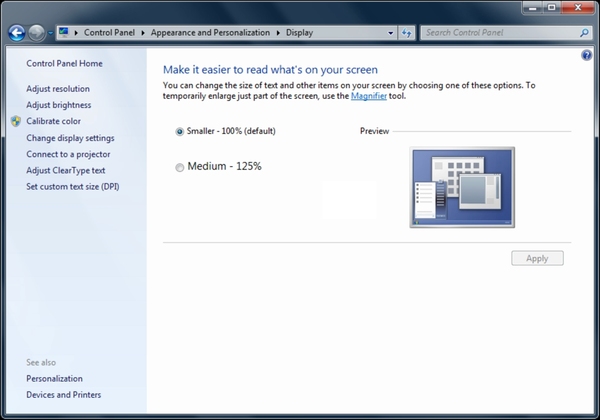Open Help via blue question mark icon
The height and width of the screenshot is (420, 600).
pyautogui.click(x=586, y=55)
